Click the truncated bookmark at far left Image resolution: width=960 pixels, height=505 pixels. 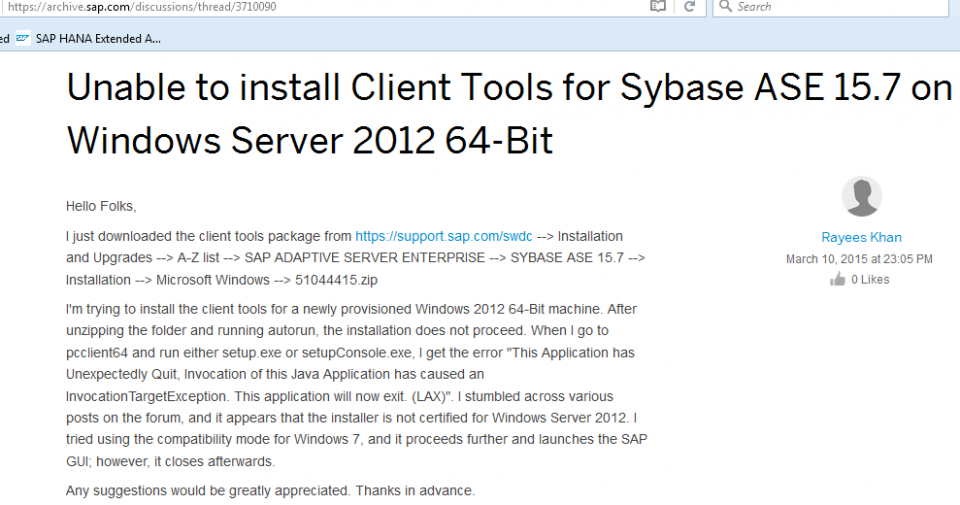4,39
